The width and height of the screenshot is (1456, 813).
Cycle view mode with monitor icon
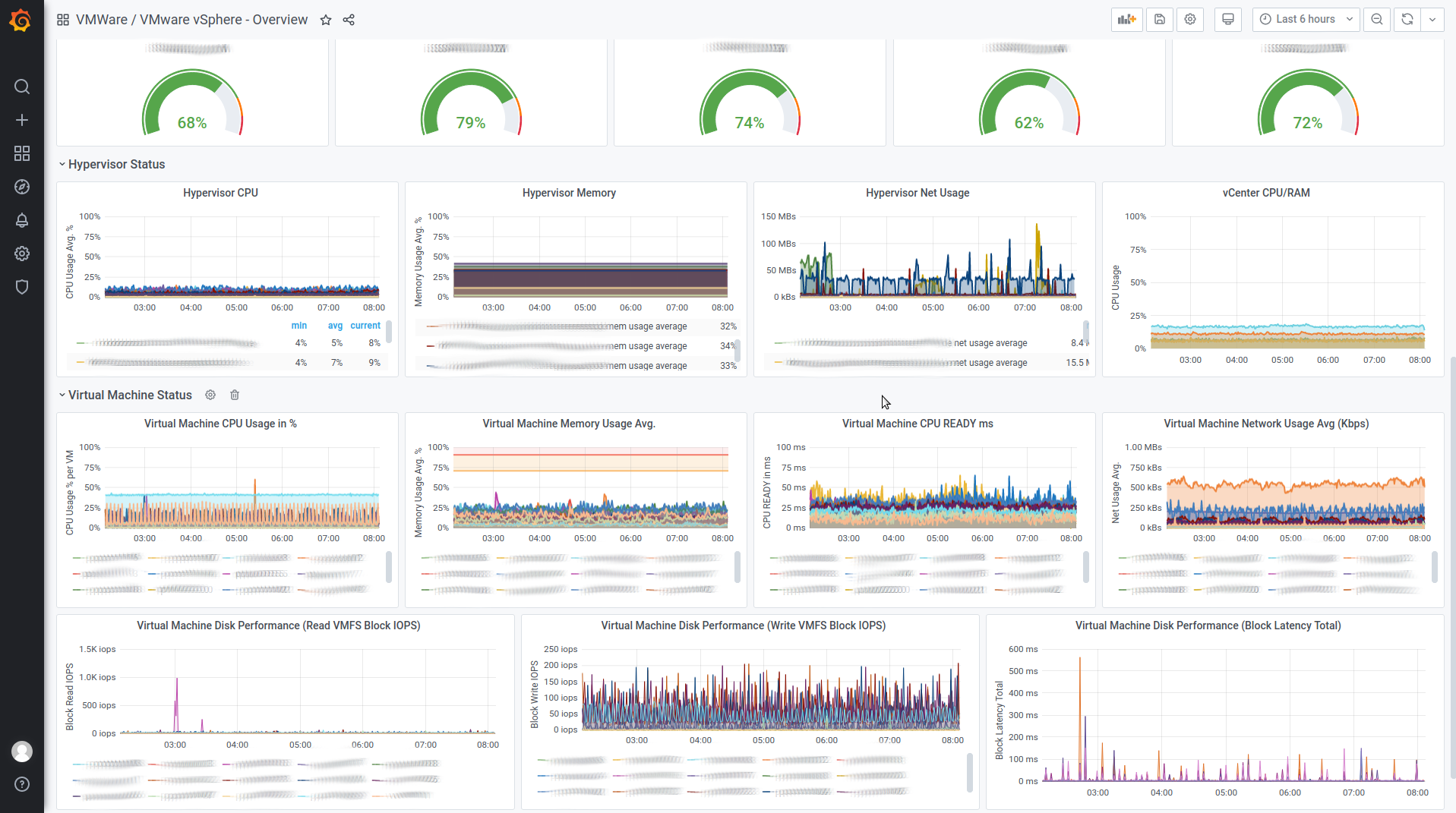1227,20
